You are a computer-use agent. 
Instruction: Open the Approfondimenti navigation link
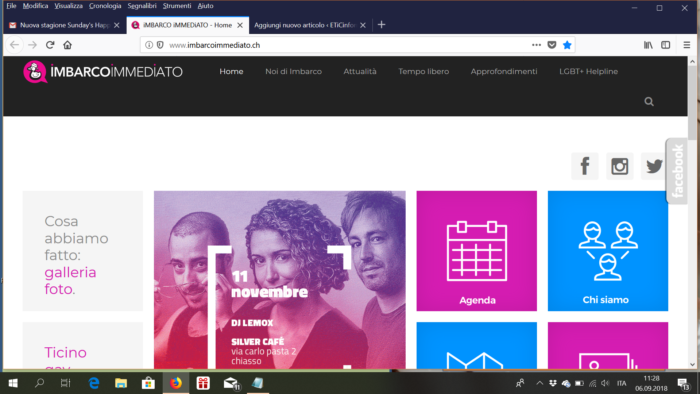click(x=504, y=71)
